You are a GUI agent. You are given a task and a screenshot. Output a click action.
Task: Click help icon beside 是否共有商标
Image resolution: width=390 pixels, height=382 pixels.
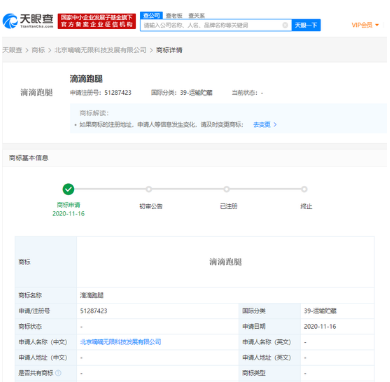[x=58, y=373]
